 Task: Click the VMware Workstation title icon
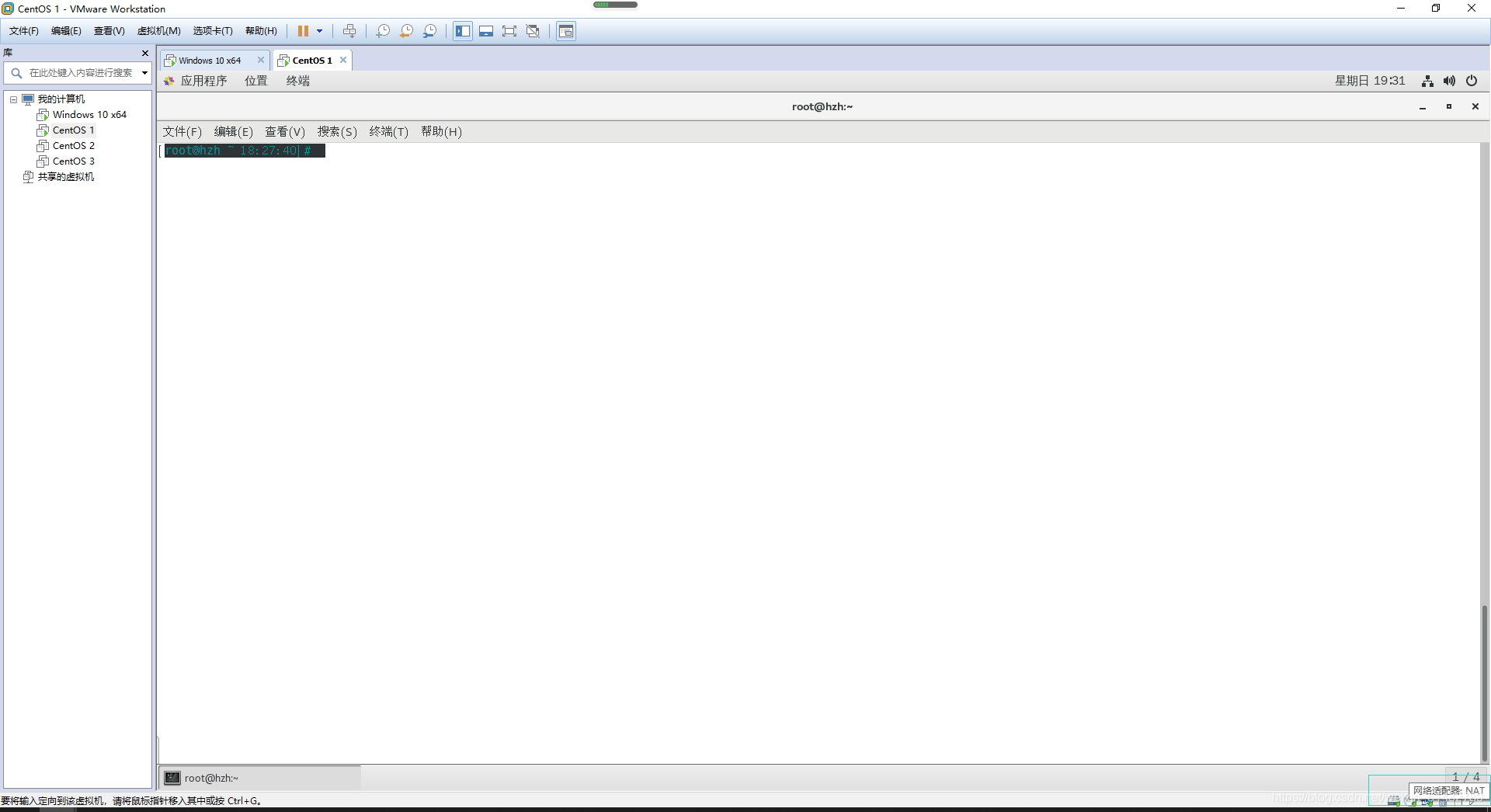(8, 9)
